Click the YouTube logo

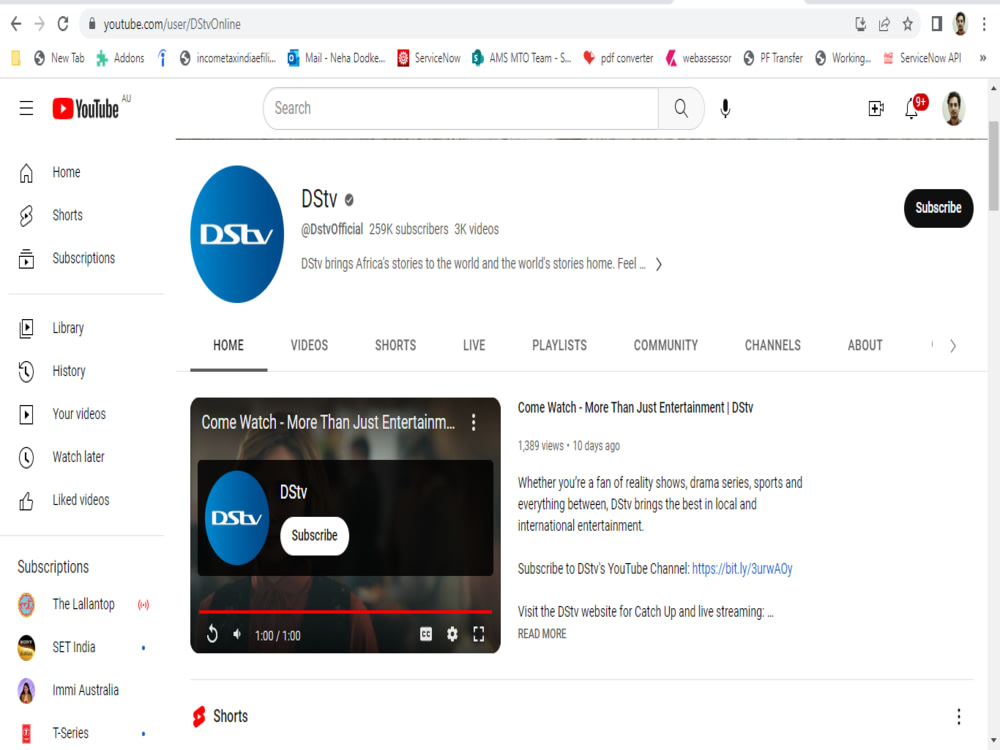[86, 108]
